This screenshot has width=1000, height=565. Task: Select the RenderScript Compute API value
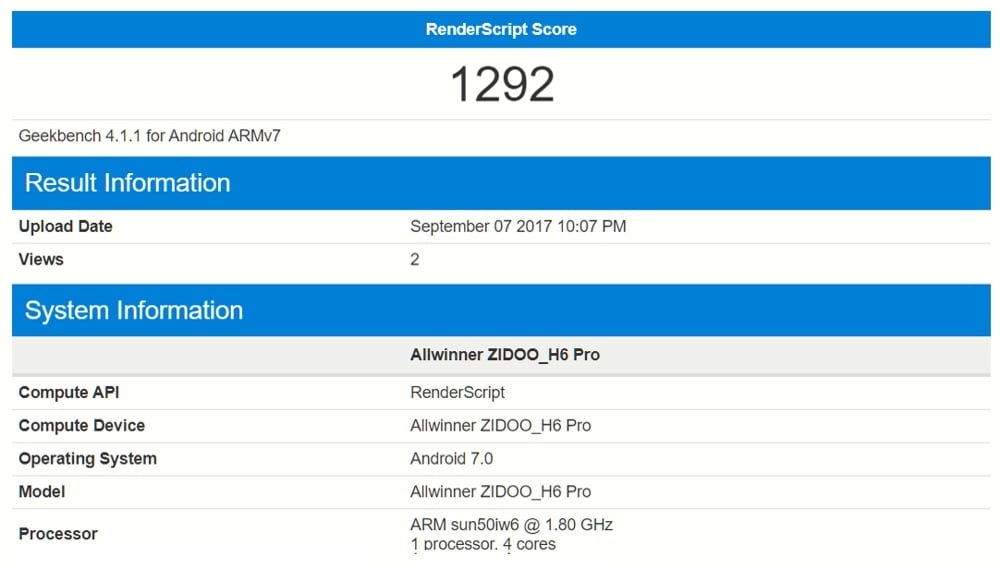click(457, 392)
